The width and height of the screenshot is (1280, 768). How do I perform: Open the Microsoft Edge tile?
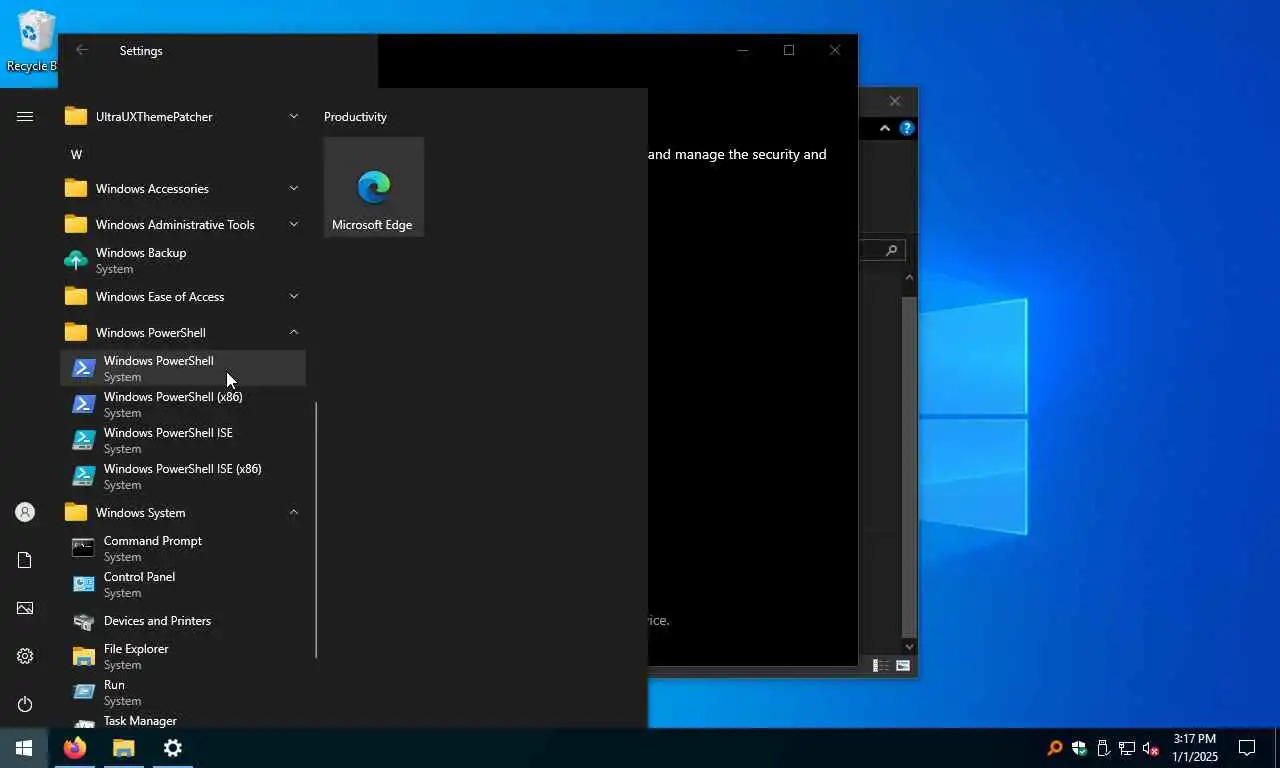click(374, 187)
